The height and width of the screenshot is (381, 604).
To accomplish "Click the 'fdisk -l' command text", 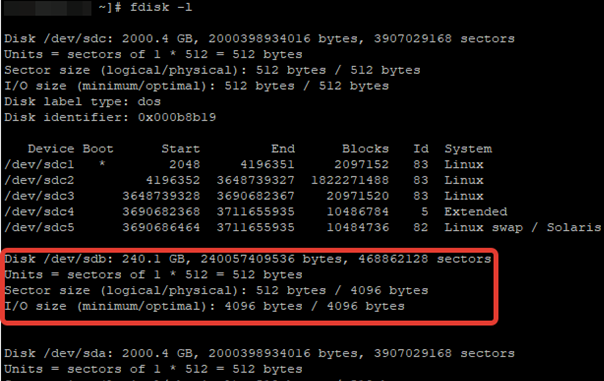I will coord(161,7).
